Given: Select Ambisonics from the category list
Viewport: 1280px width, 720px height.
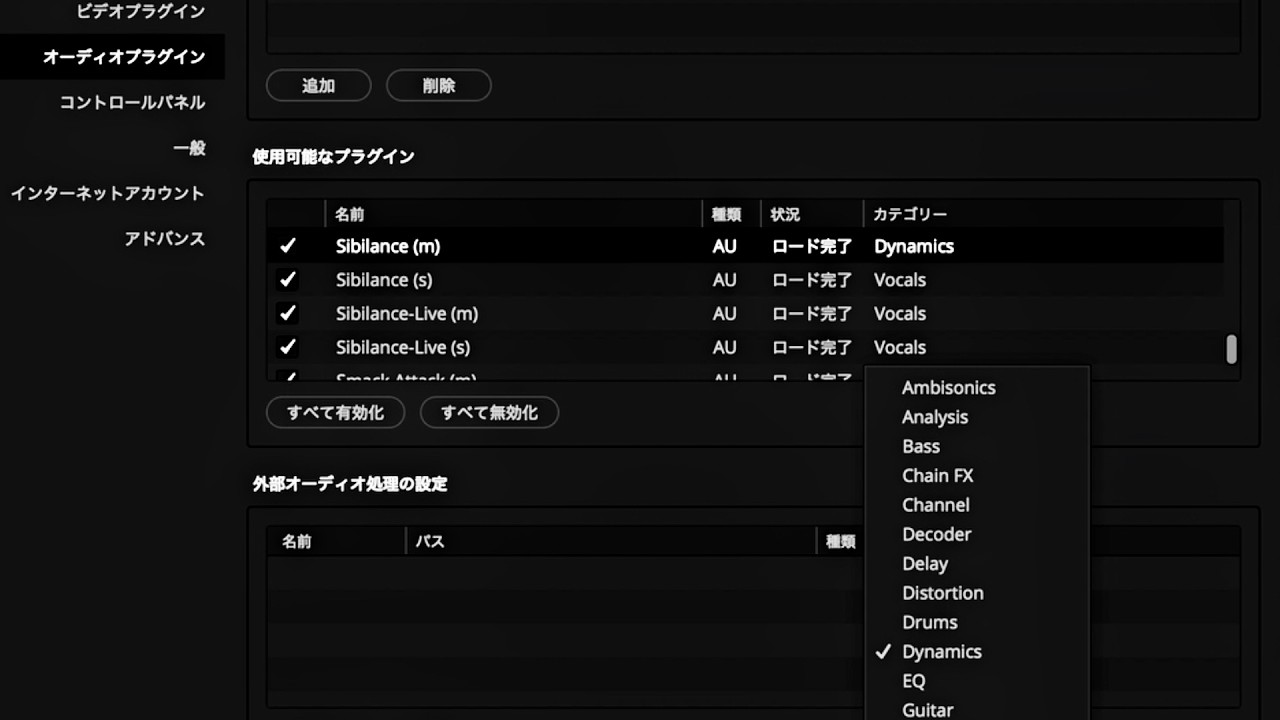Looking at the screenshot, I should click(x=948, y=388).
